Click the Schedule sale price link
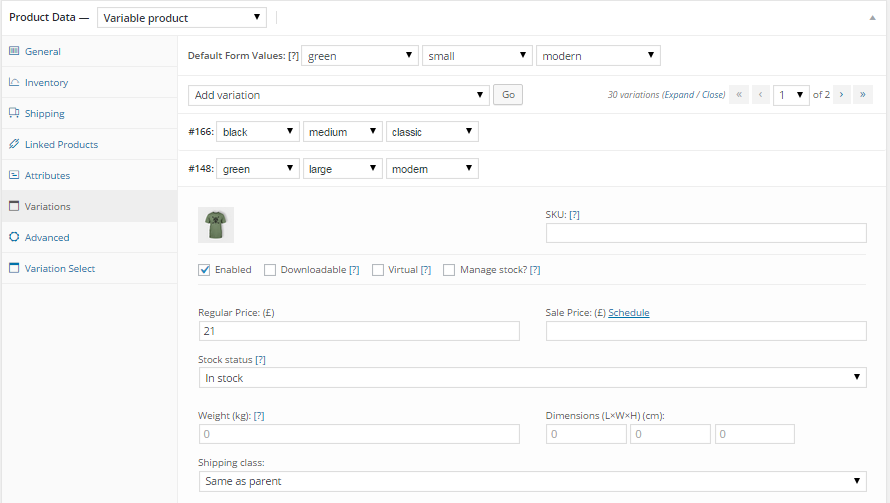 coord(628,312)
